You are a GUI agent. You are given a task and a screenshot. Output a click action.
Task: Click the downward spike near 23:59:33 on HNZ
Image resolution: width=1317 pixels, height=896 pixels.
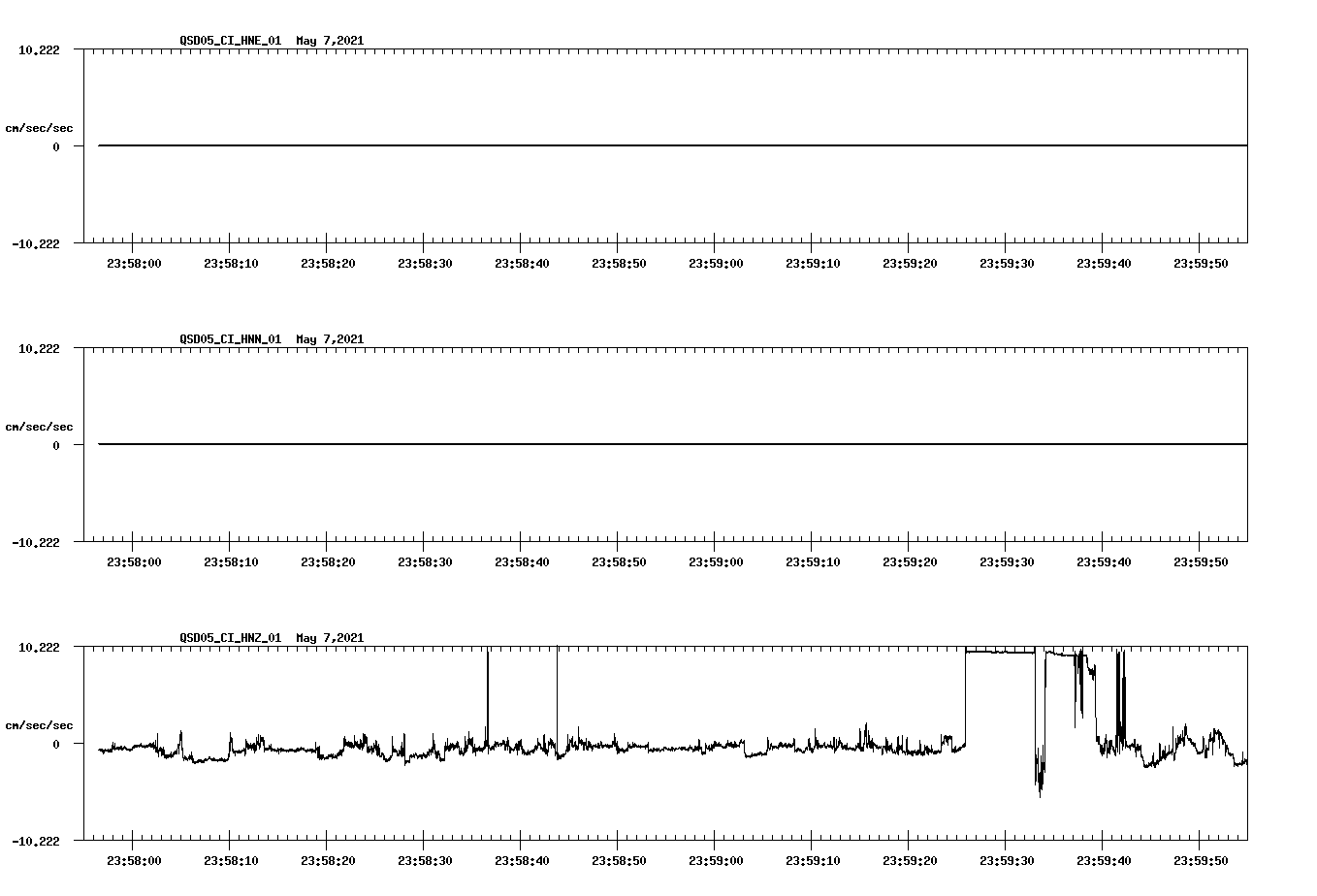(x=1040, y=776)
